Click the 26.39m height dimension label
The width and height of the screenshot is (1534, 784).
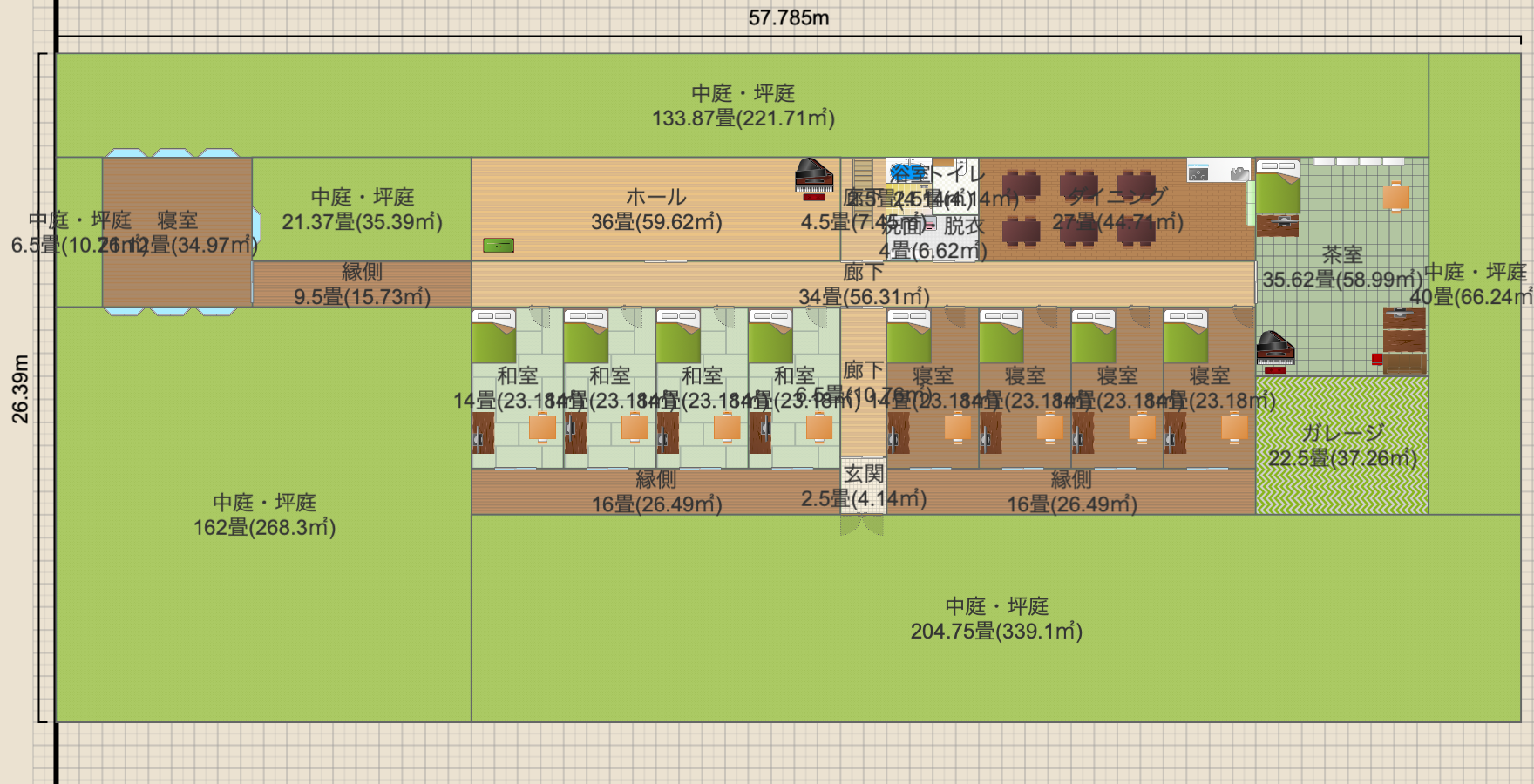pos(20,389)
